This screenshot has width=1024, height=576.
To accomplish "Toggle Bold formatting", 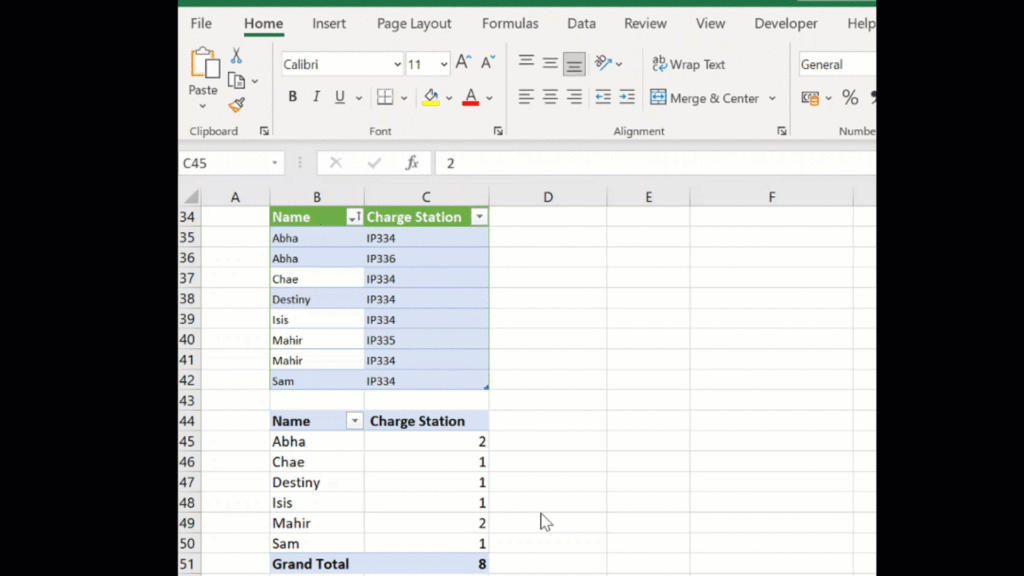I will click(x=293, y=97).
